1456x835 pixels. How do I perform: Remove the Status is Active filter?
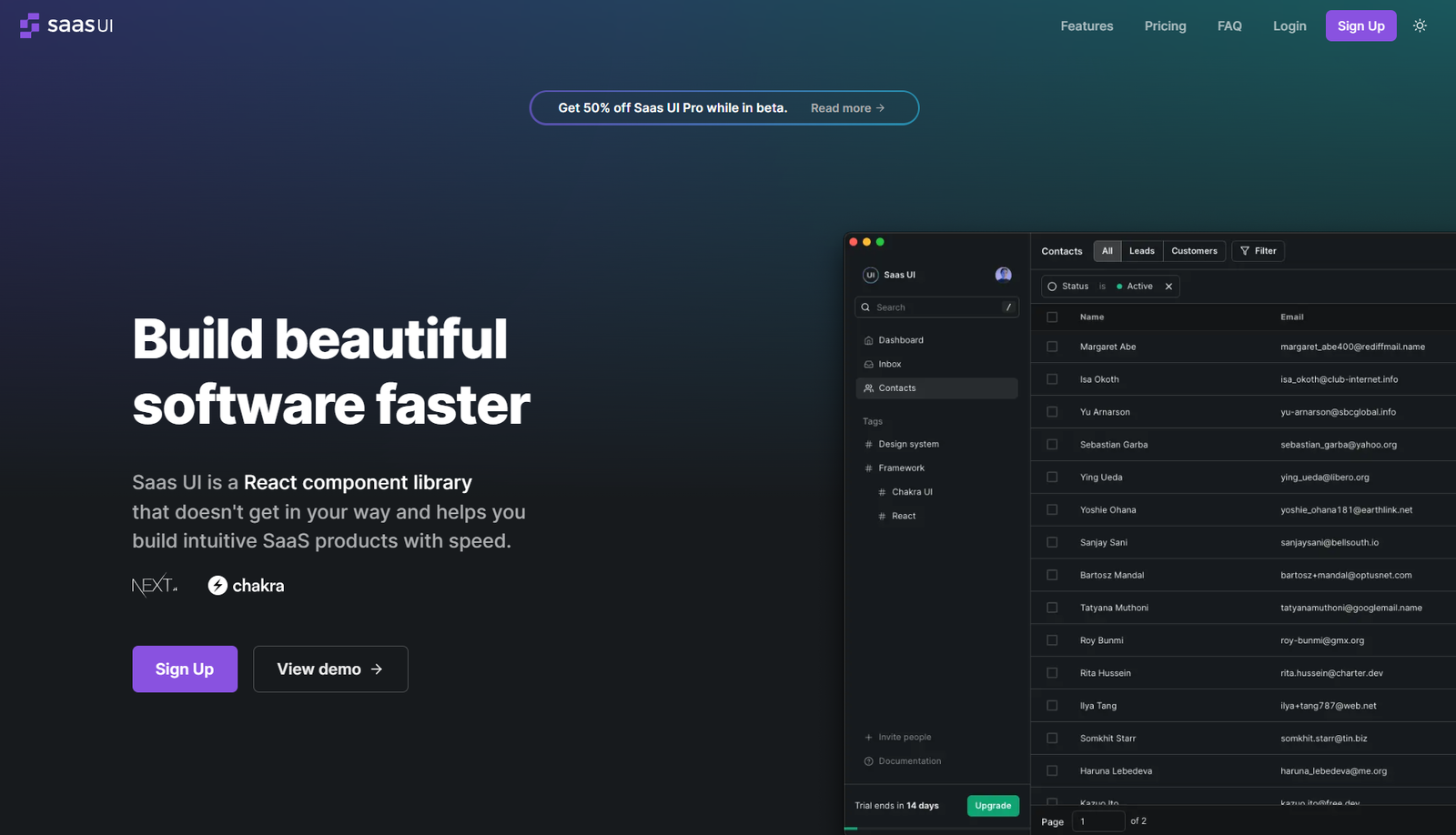(1168, 287)
